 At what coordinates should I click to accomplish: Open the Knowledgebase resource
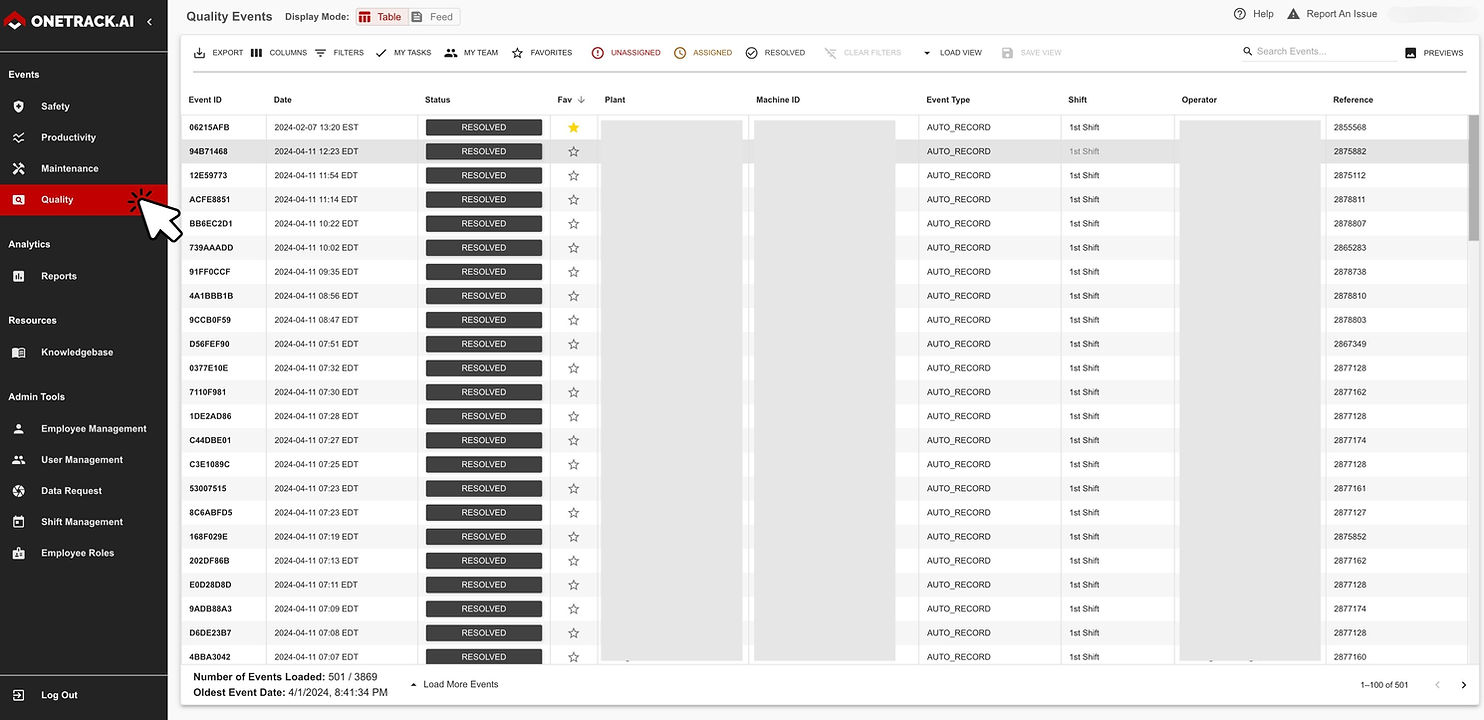click(76, 351)
